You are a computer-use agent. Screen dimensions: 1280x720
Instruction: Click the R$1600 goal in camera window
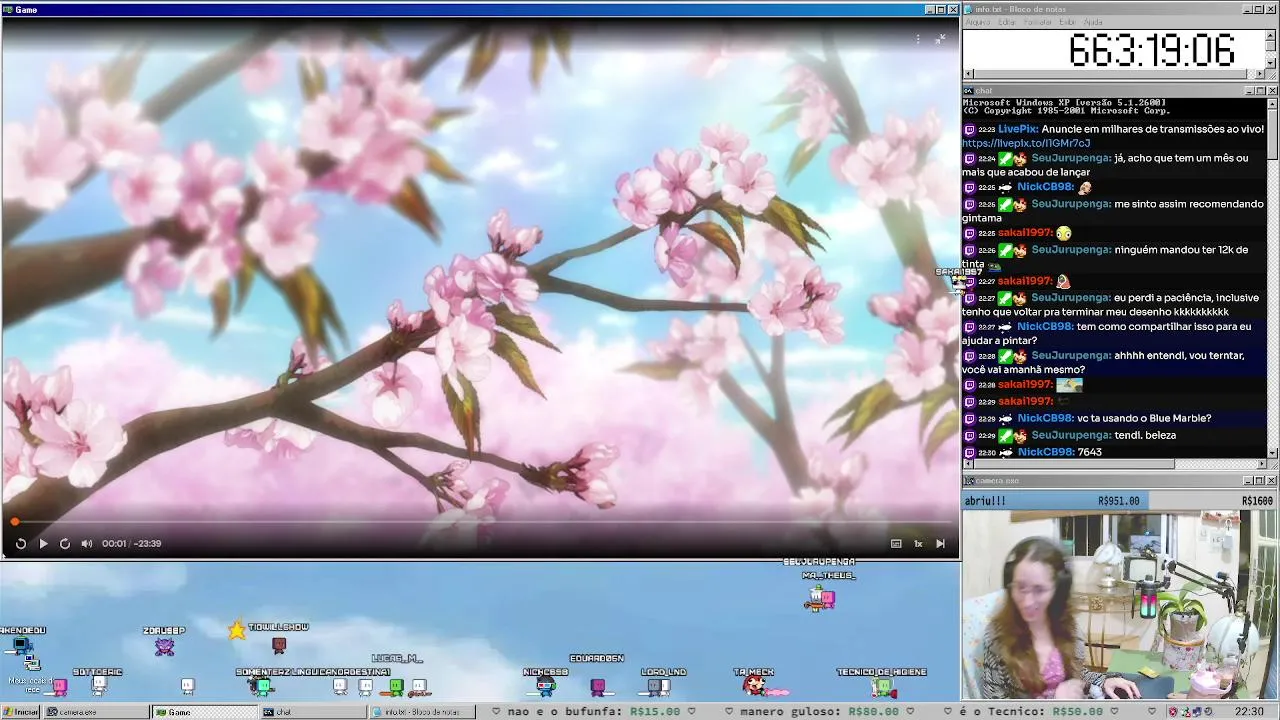pos(1257,501)
